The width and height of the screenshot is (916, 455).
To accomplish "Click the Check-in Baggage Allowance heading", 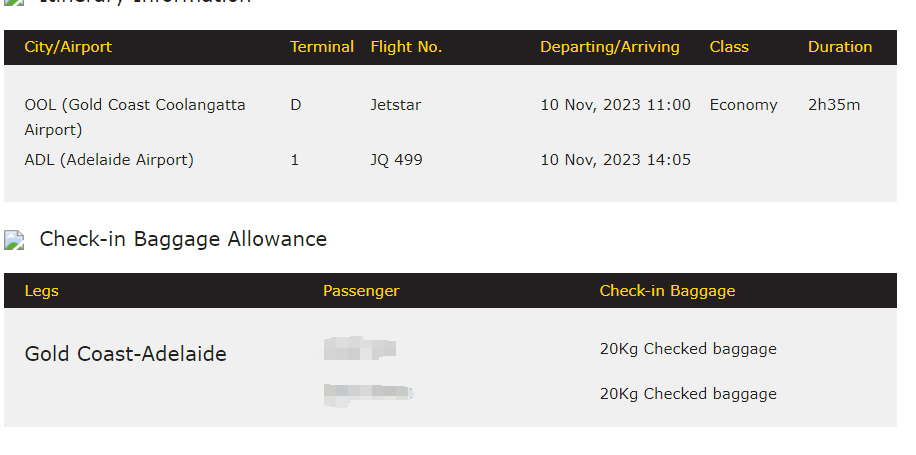I will point(183,239).
